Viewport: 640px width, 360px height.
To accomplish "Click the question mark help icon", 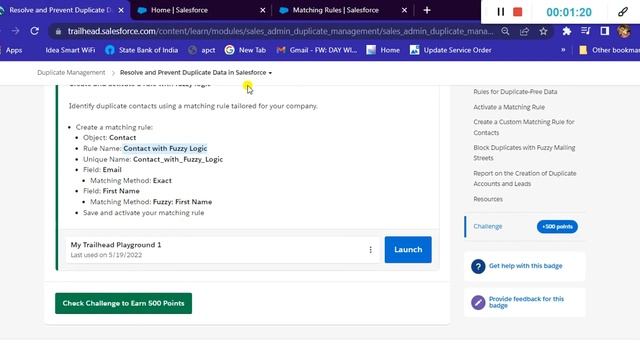I will pos(478,267).
